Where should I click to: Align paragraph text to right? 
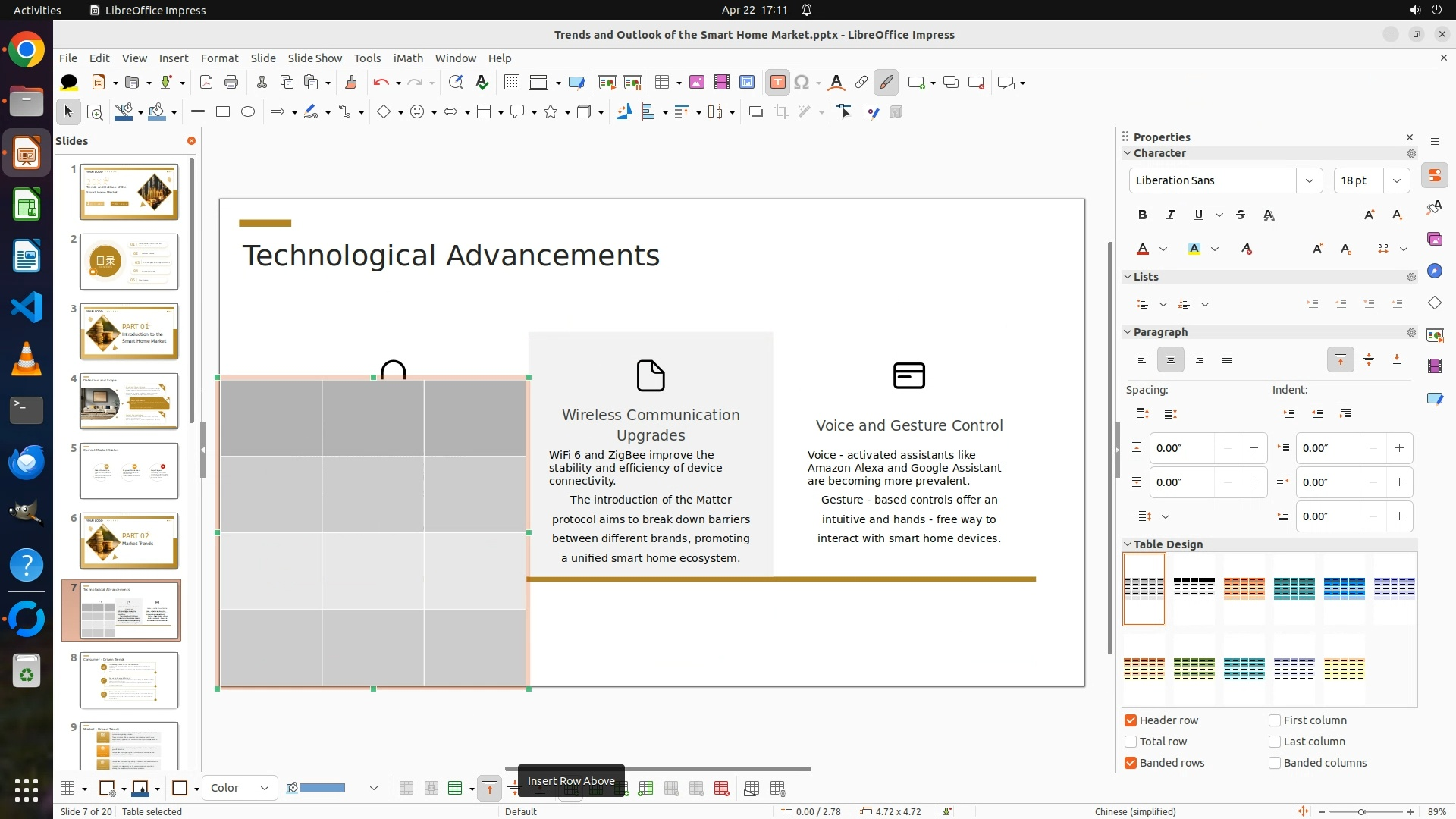click(x=1199, y=359)
